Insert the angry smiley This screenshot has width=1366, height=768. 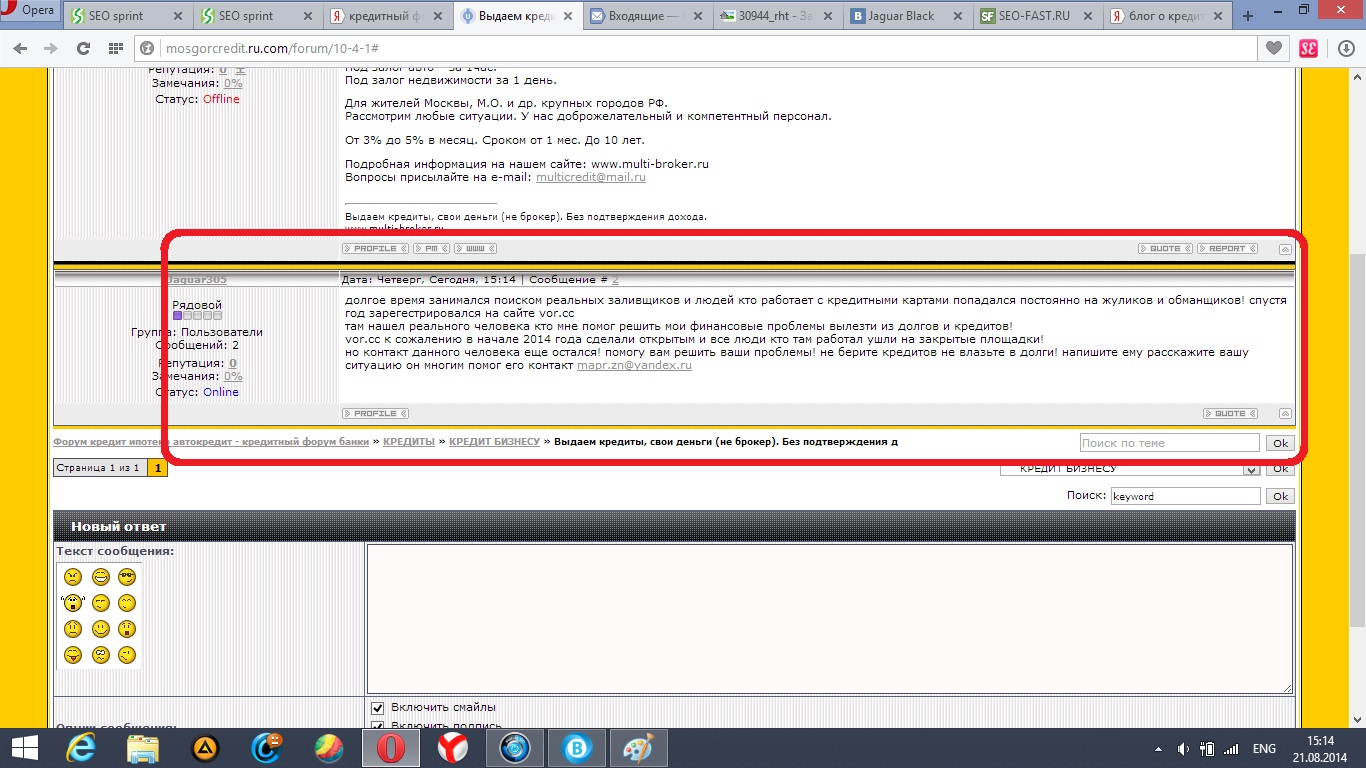pyautogui.click(x=73, y=577)
